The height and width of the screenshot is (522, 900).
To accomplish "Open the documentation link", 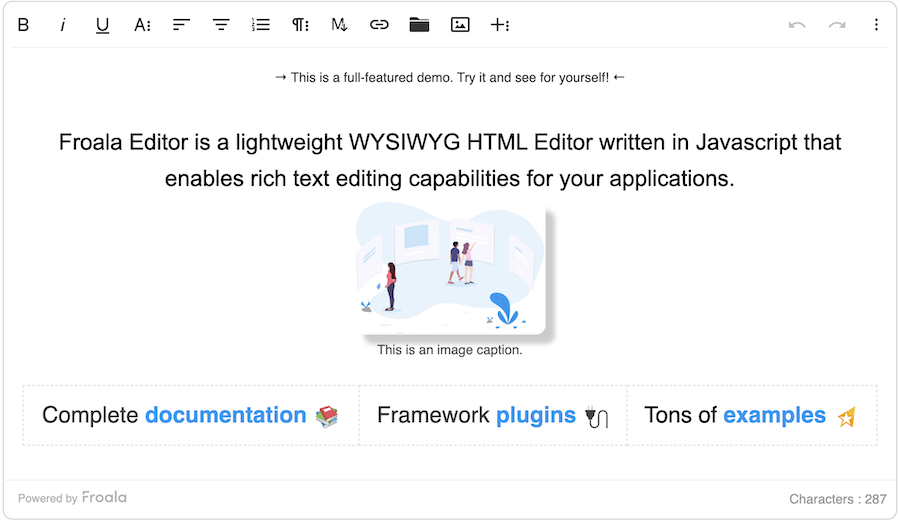I will point(226,415).
